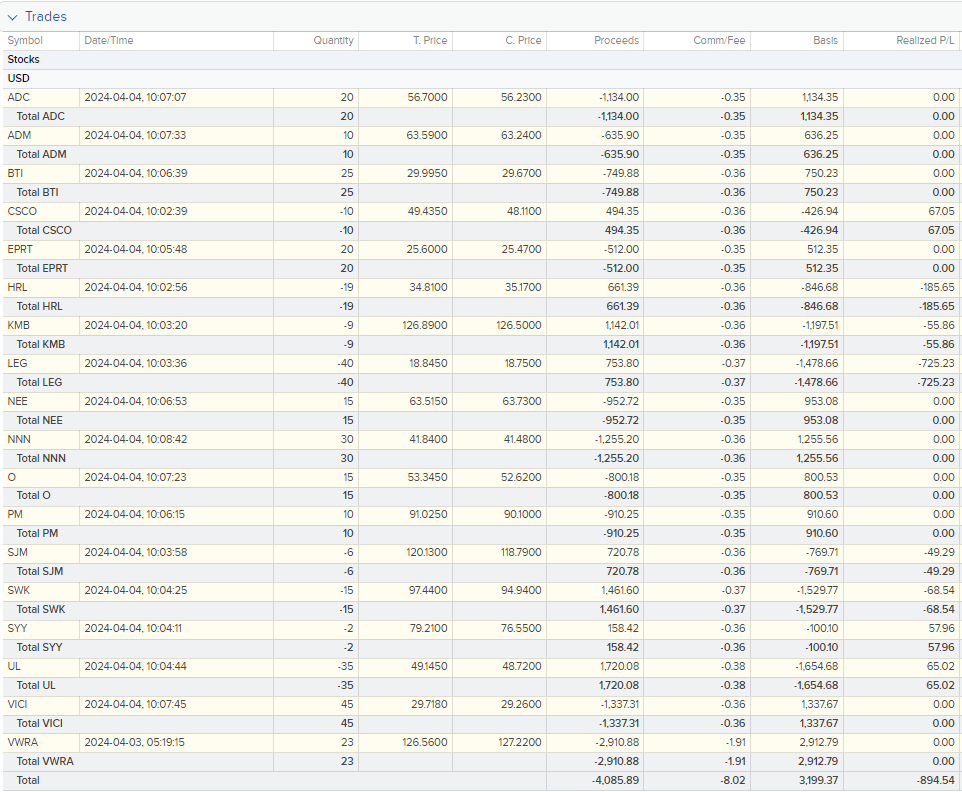Click the grand Total basis 3,199.37
962x792 pixels.
pos(817,781)
